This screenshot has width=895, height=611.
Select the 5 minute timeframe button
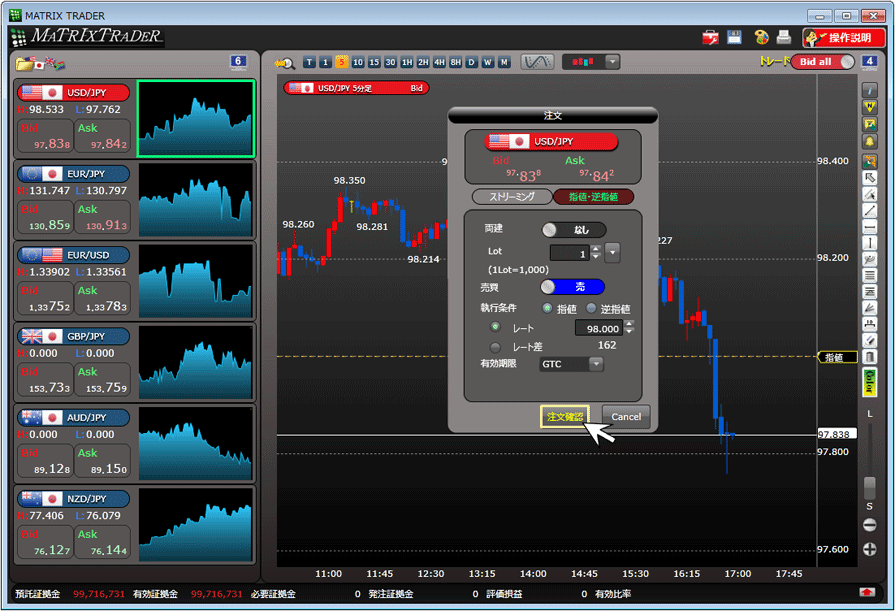342,62
